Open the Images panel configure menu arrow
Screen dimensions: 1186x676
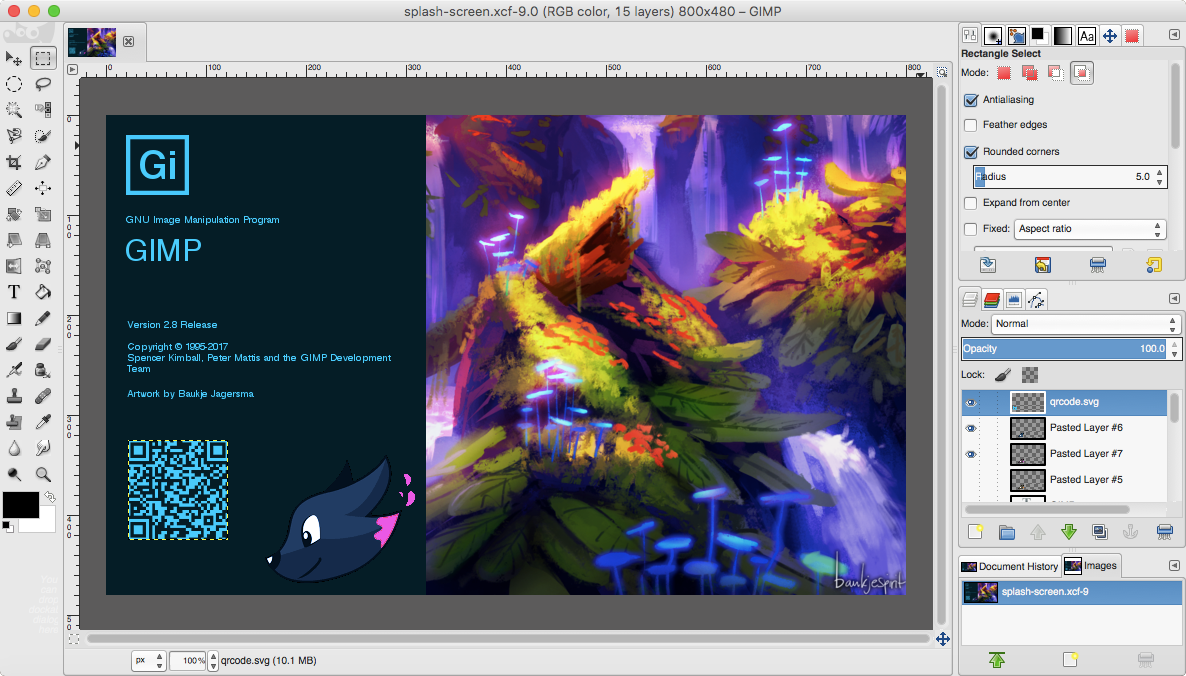1174,565
